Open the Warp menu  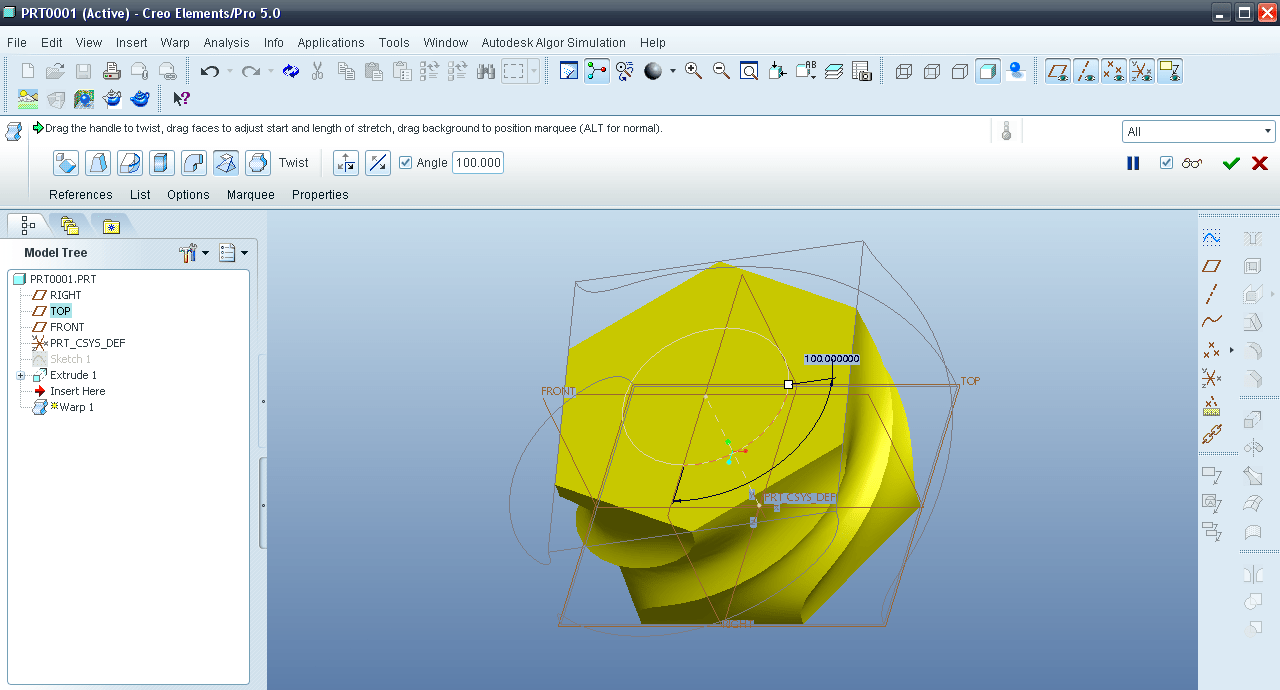pyautogui.click(x=175, y=42)
